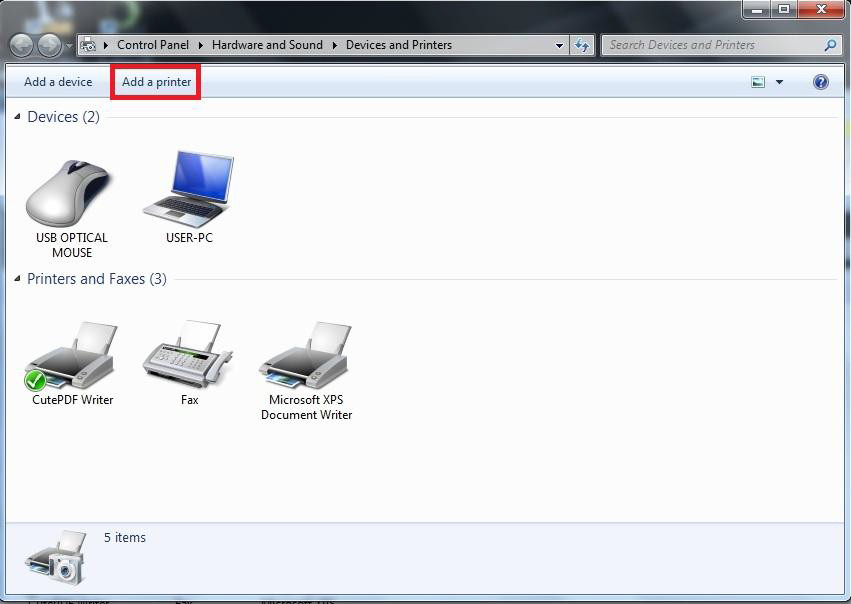Click Add a printer in the toolbar
Viewport: 851px width, 604px height.
coord(156,82)
